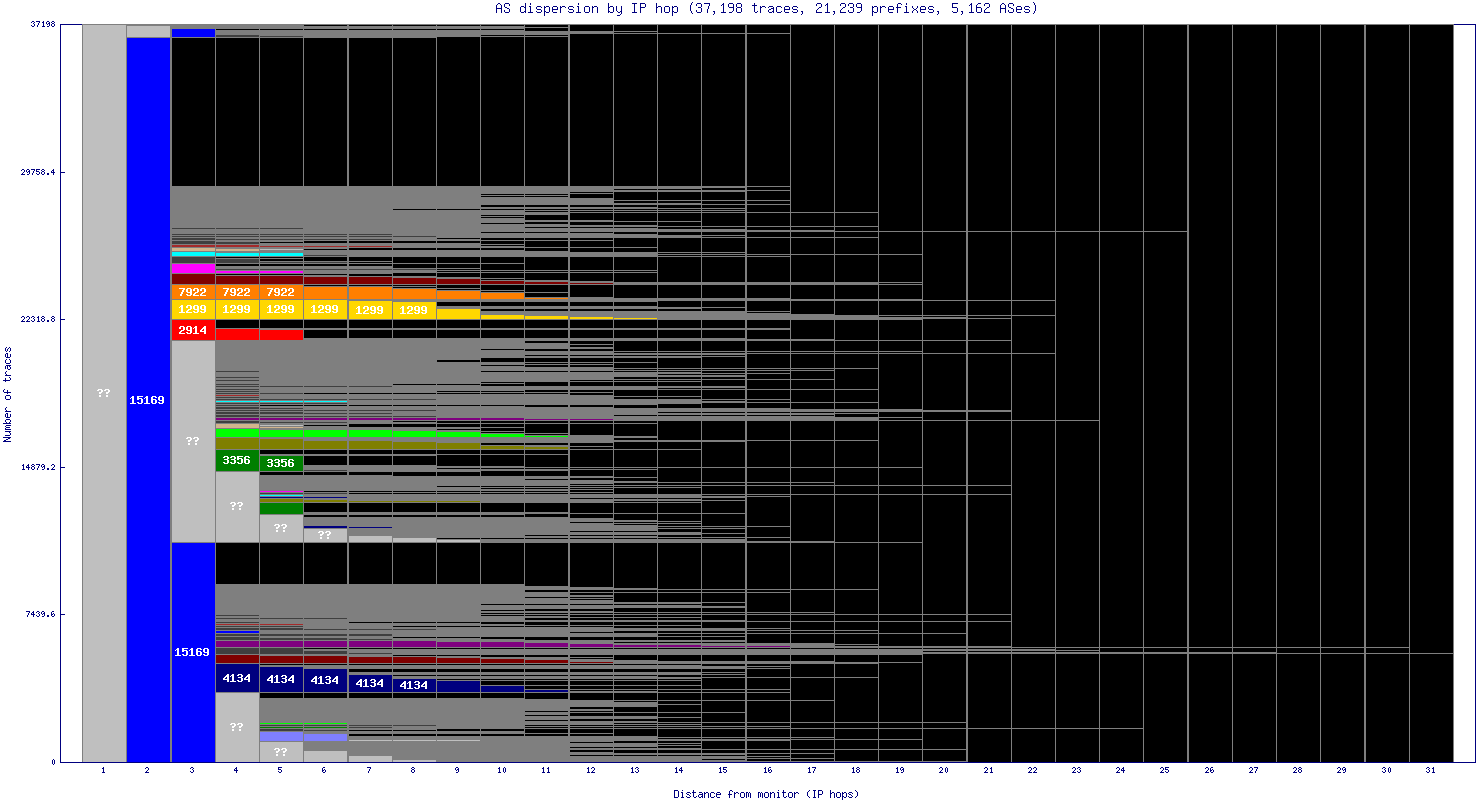Click the x-axis tick label 16

(x=767, y=771)
